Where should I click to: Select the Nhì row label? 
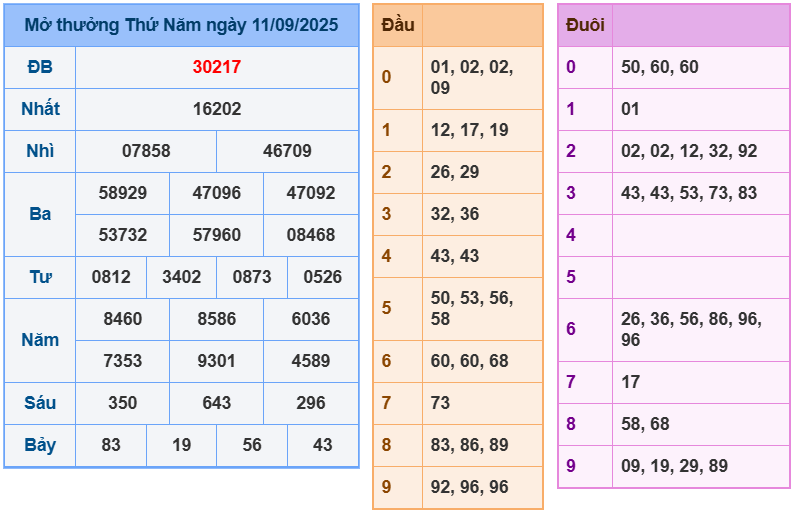40,151
